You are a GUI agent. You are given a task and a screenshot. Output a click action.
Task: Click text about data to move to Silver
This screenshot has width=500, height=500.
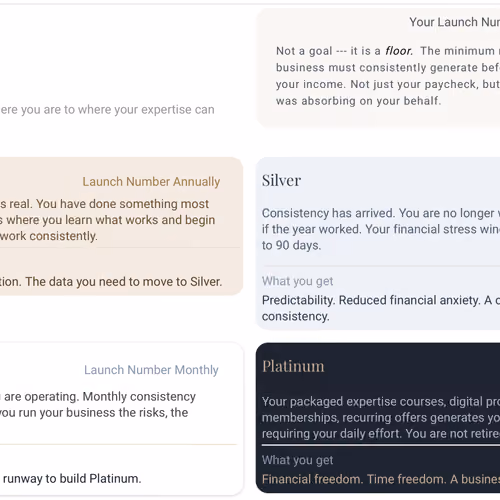[111, 282]
